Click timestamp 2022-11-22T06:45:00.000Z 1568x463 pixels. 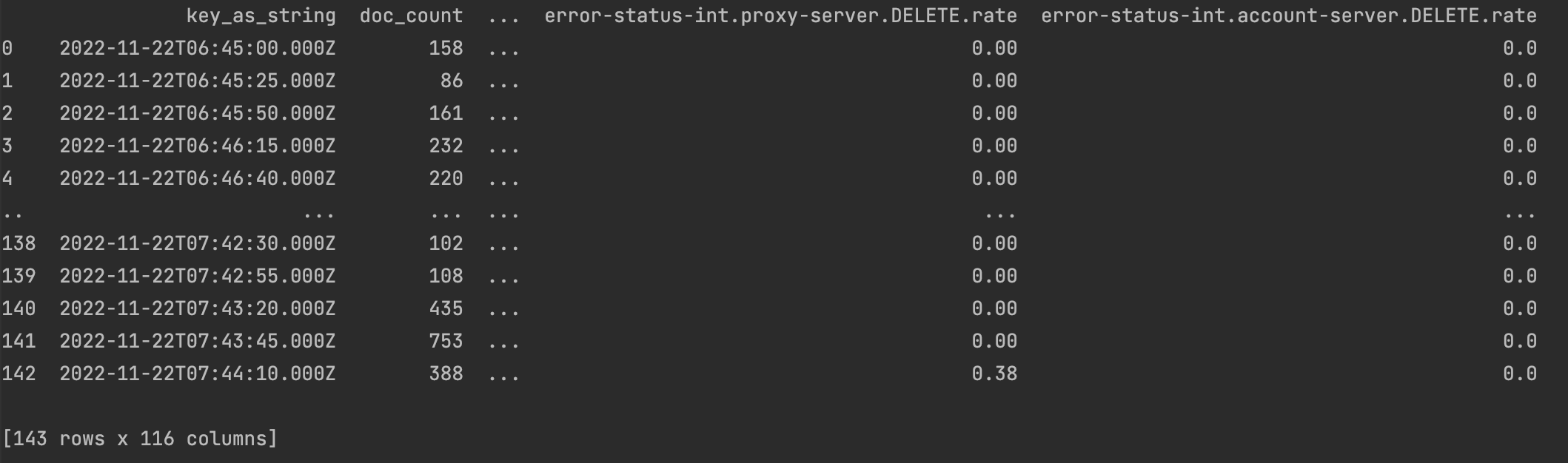[x=197, y=48]
